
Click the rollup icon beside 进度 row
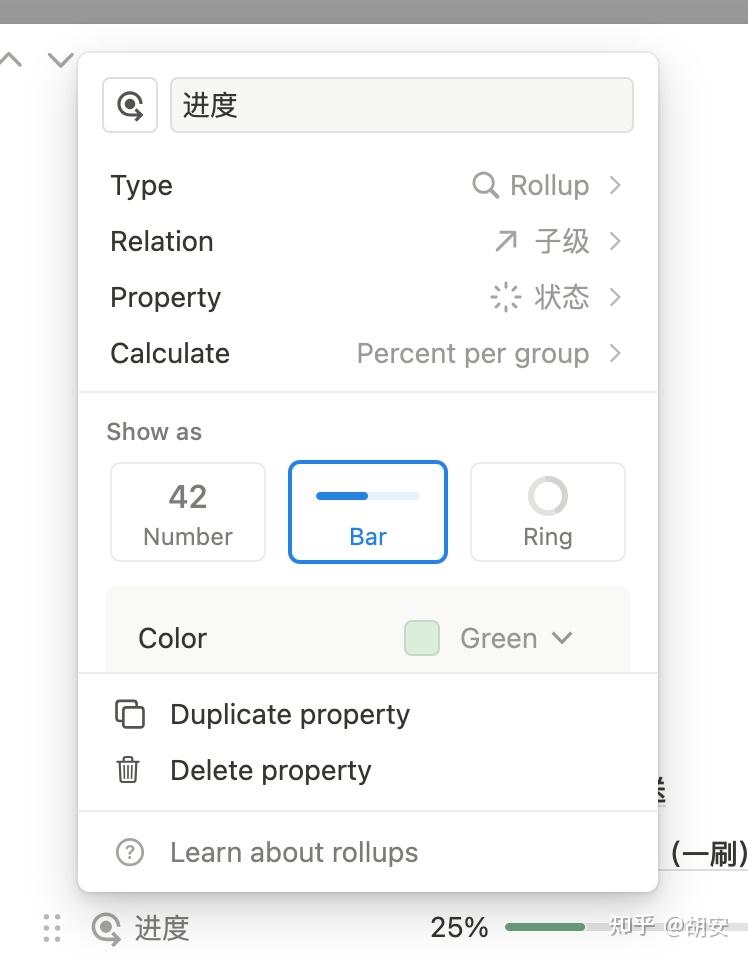(x=106, y=928)
